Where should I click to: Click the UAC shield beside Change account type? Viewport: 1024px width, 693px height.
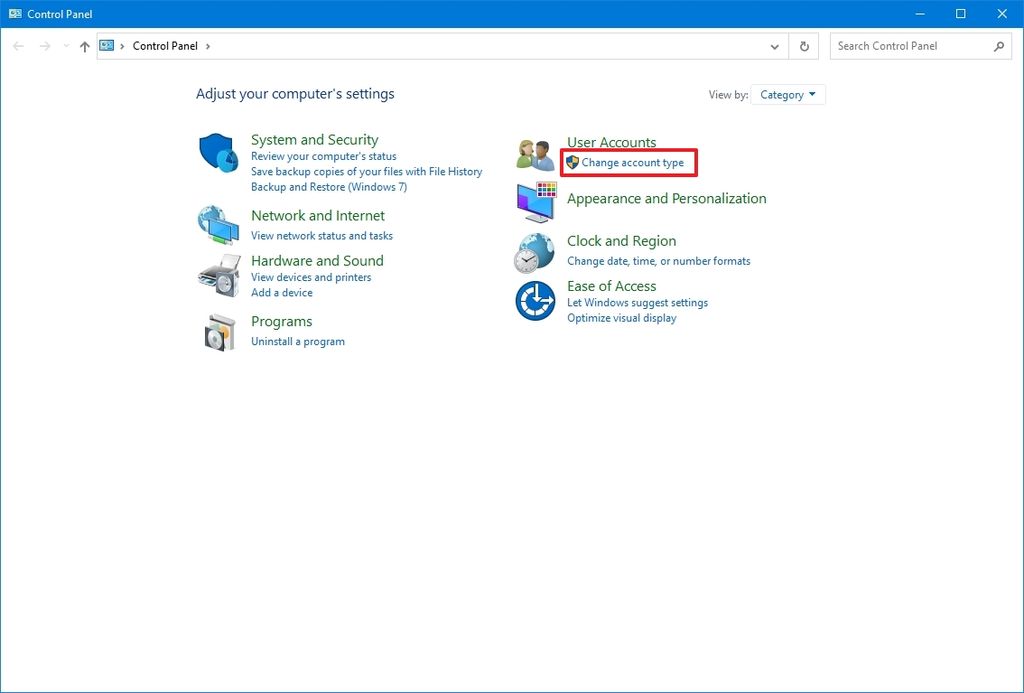click(x=571, y=161)
